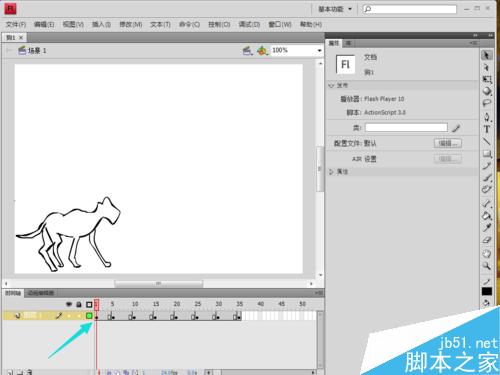Click the Delete layer trash icon
500x375 pixels.
[30, 372]
